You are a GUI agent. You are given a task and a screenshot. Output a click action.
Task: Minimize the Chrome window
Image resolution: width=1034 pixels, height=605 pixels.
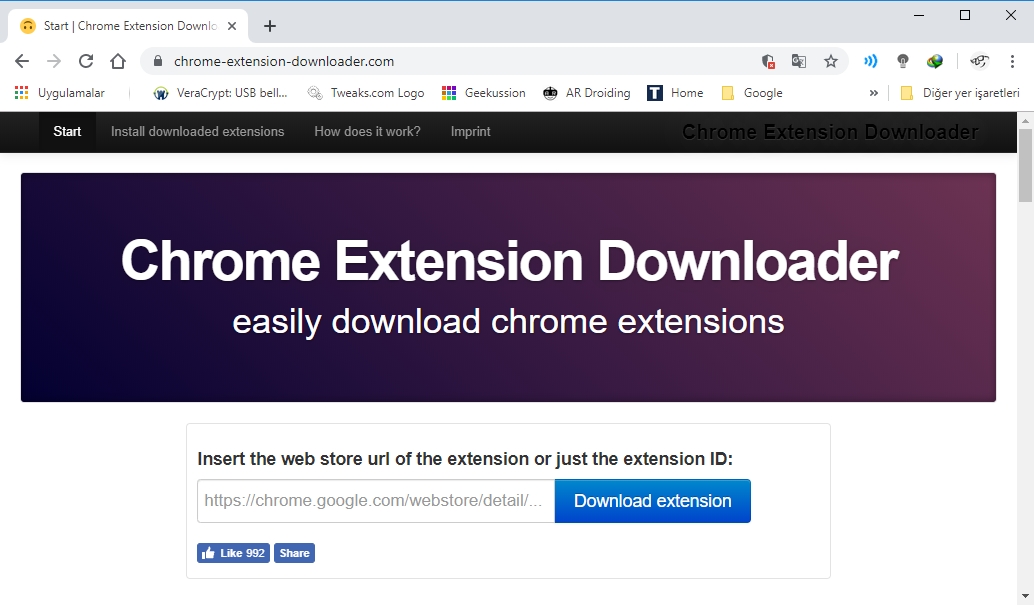tap(919, 15)
